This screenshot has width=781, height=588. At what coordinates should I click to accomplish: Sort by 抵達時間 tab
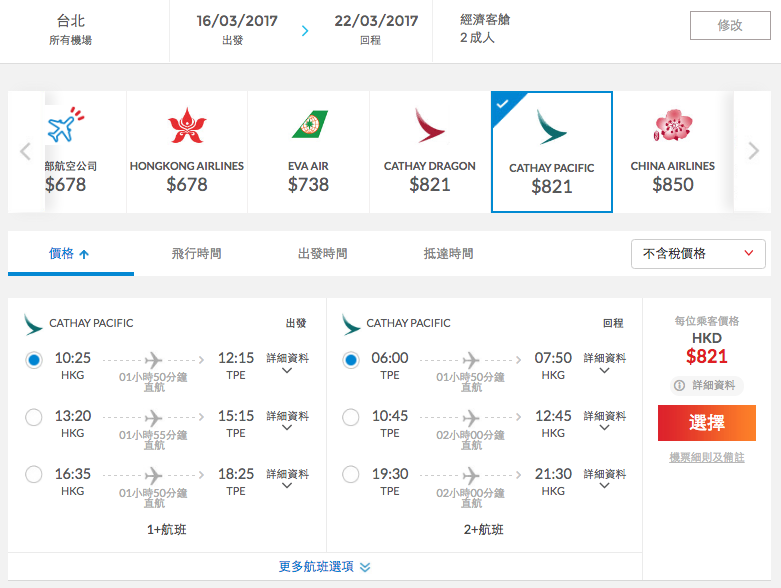448,253
